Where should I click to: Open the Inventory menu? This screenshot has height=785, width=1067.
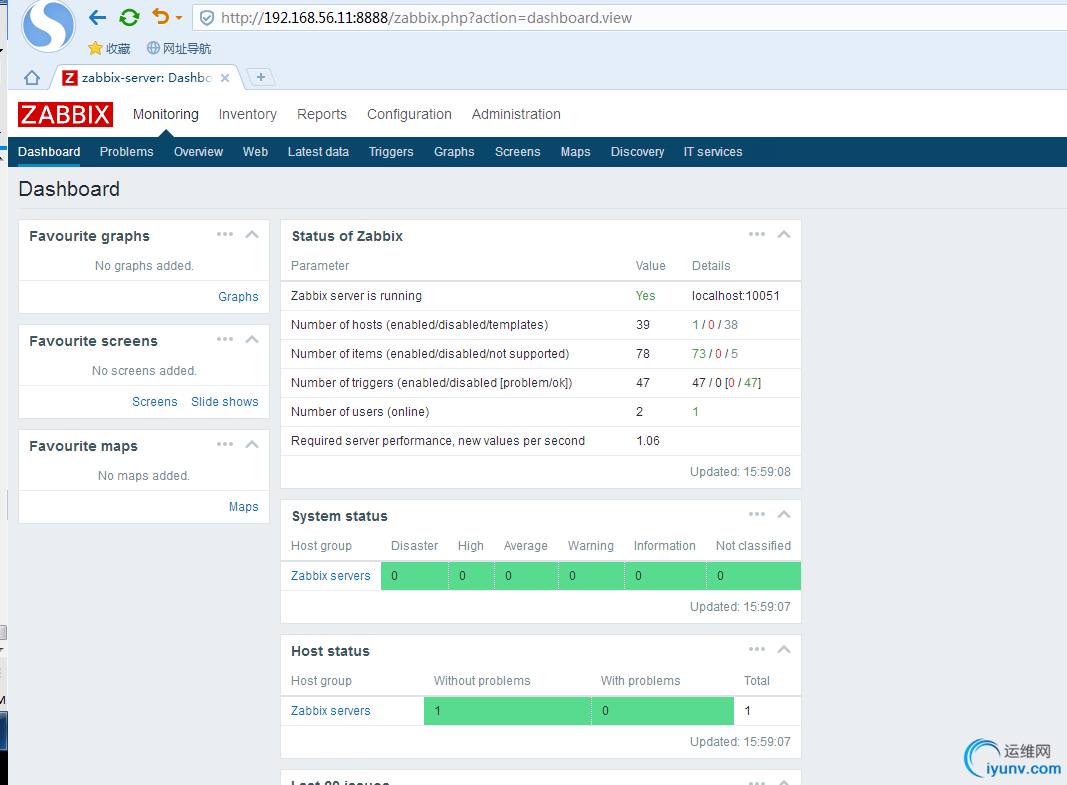pos(248,114)
